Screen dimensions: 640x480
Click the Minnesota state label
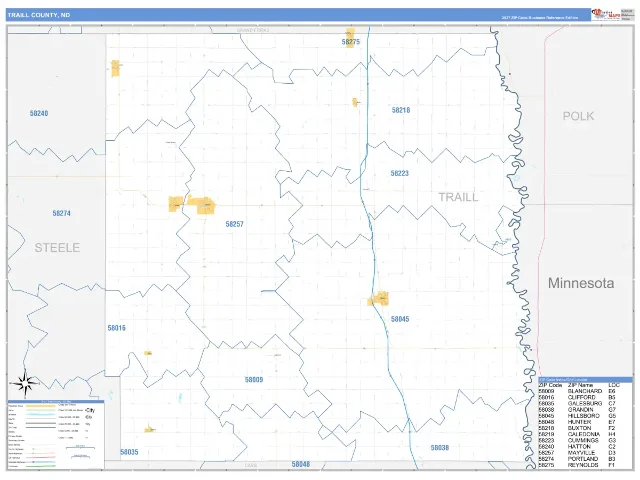tap(581, 283)
